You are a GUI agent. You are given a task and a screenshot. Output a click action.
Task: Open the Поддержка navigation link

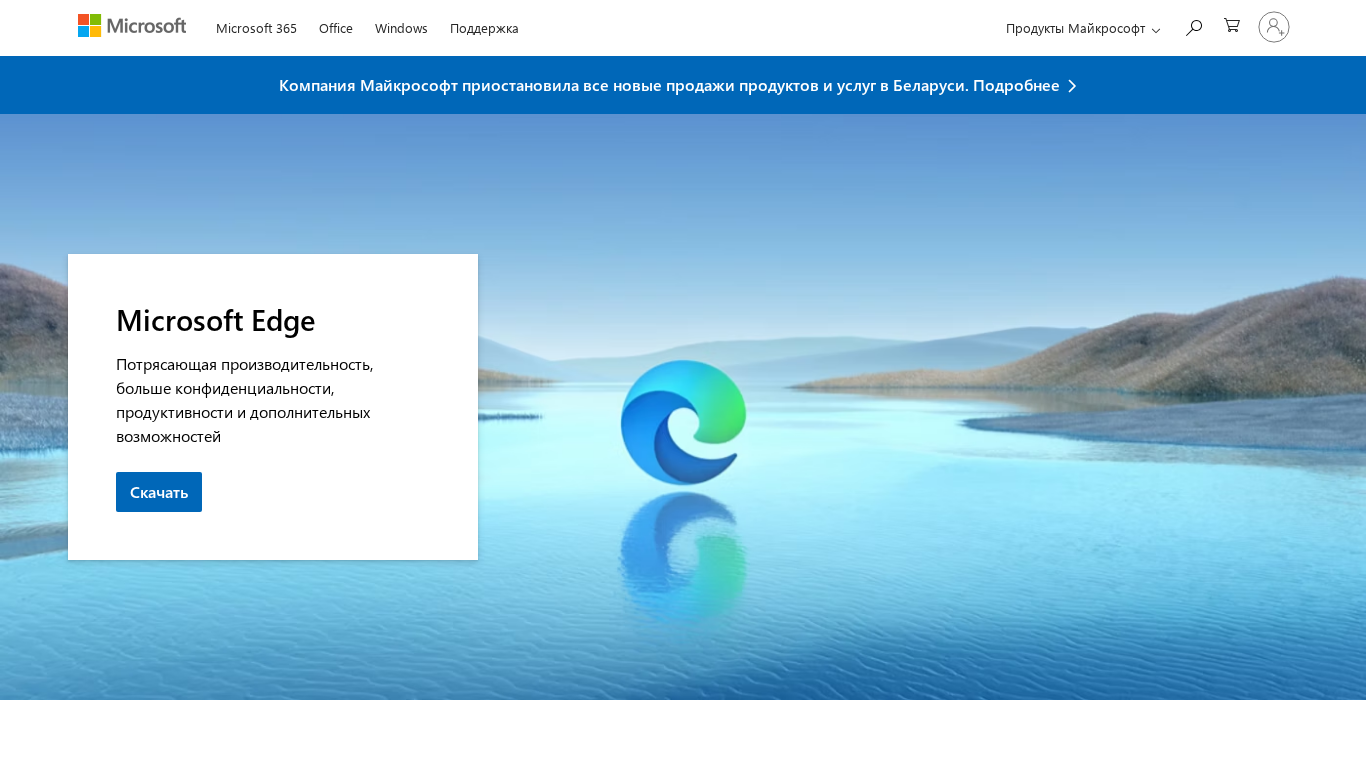point(484,28)
